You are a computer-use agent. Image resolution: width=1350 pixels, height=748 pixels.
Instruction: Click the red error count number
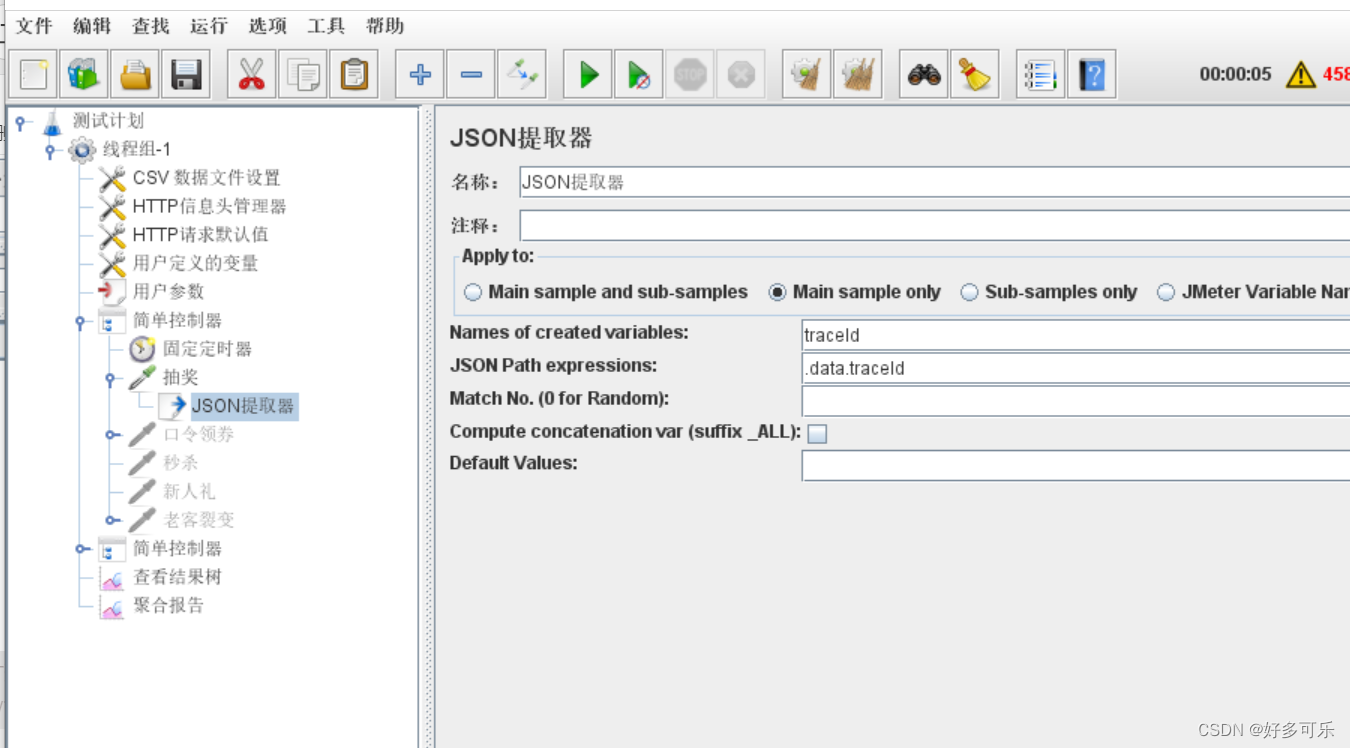1336,74
